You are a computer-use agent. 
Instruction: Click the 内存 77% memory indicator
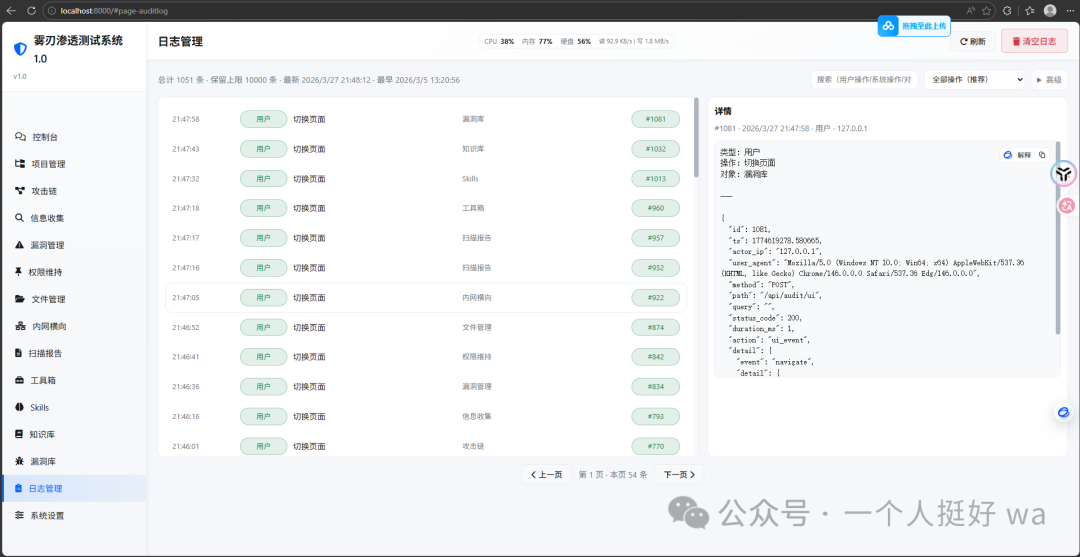(537, 41)
